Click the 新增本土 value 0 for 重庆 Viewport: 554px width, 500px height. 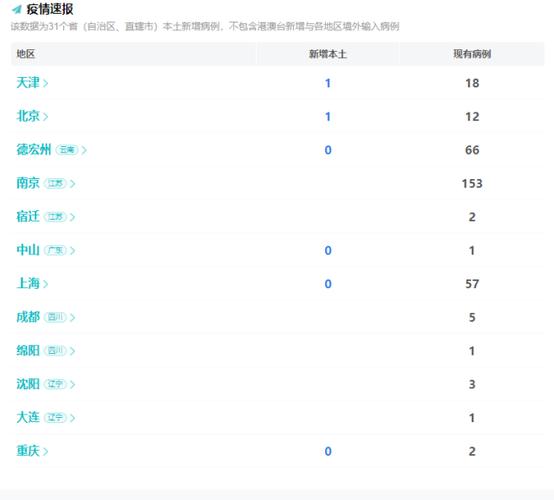(x=328, y=452)
